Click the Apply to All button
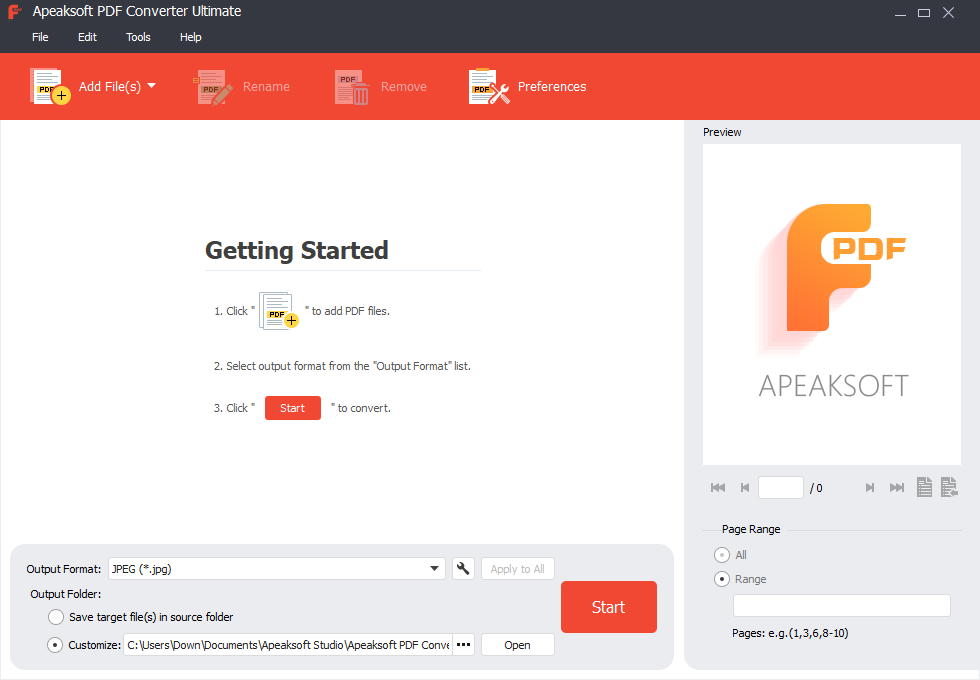Image resolution: width=980 pixels, height=680 pixels. click(518, 569)
